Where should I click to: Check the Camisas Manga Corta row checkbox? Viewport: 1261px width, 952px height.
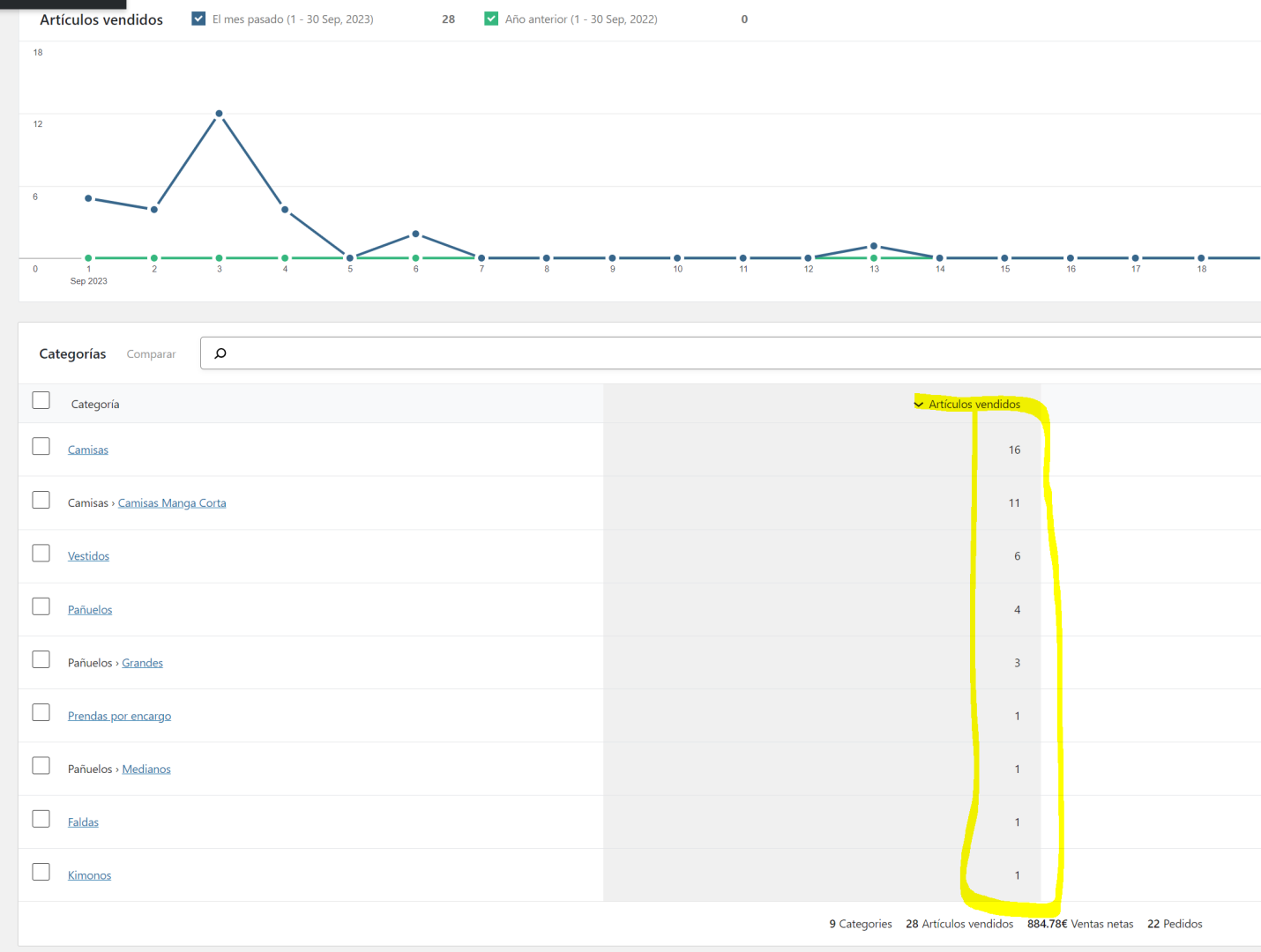pyautogui.click(x=41, y=500)
